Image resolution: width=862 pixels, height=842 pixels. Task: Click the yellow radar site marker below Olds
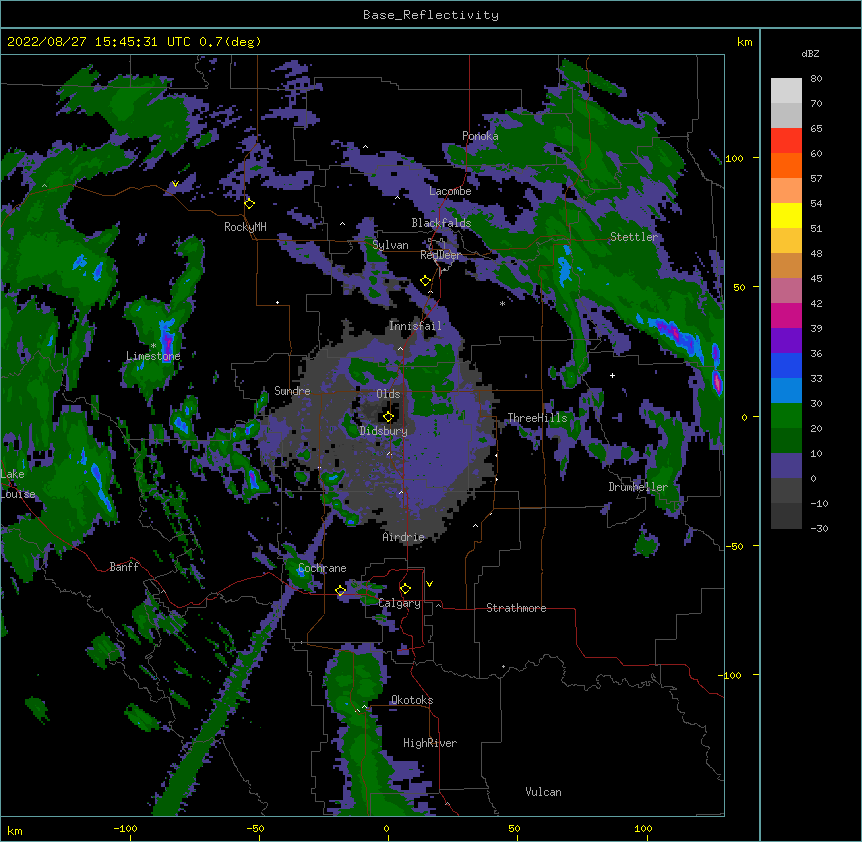tap(388, 417)
